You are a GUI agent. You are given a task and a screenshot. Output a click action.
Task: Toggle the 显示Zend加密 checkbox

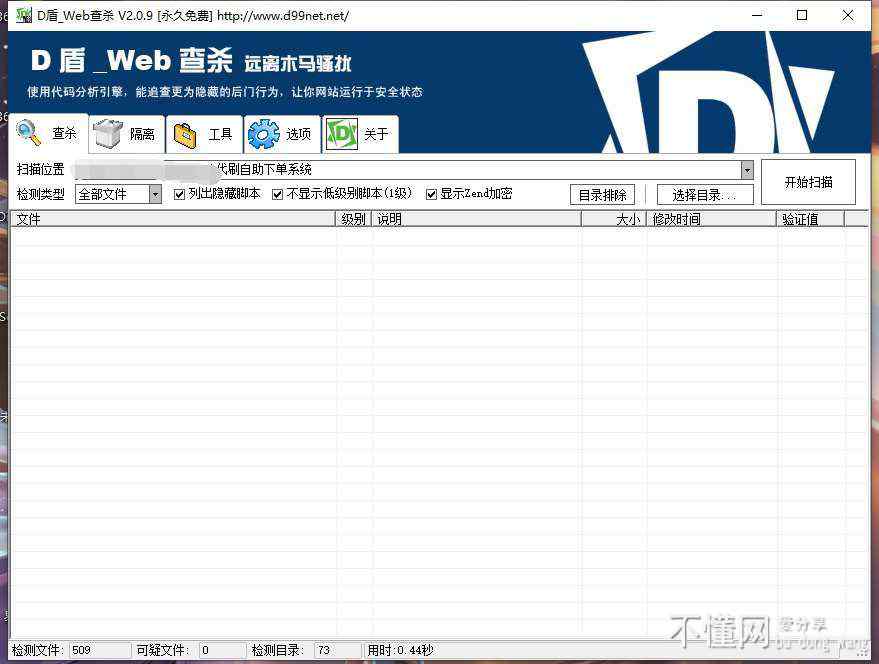tap(431, 195)
